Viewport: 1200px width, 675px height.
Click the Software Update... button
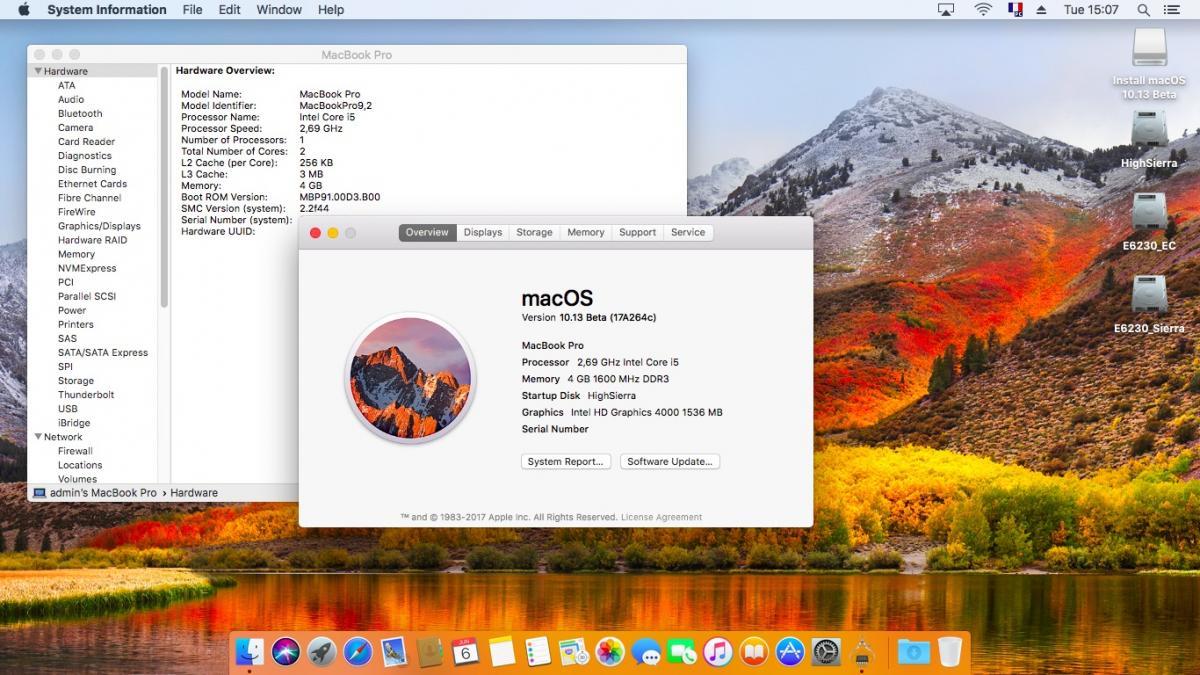(x=670, y=461)
